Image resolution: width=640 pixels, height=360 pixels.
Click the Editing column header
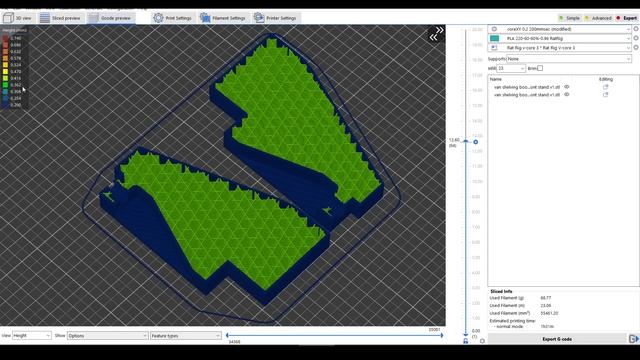(x=606, y=79)
